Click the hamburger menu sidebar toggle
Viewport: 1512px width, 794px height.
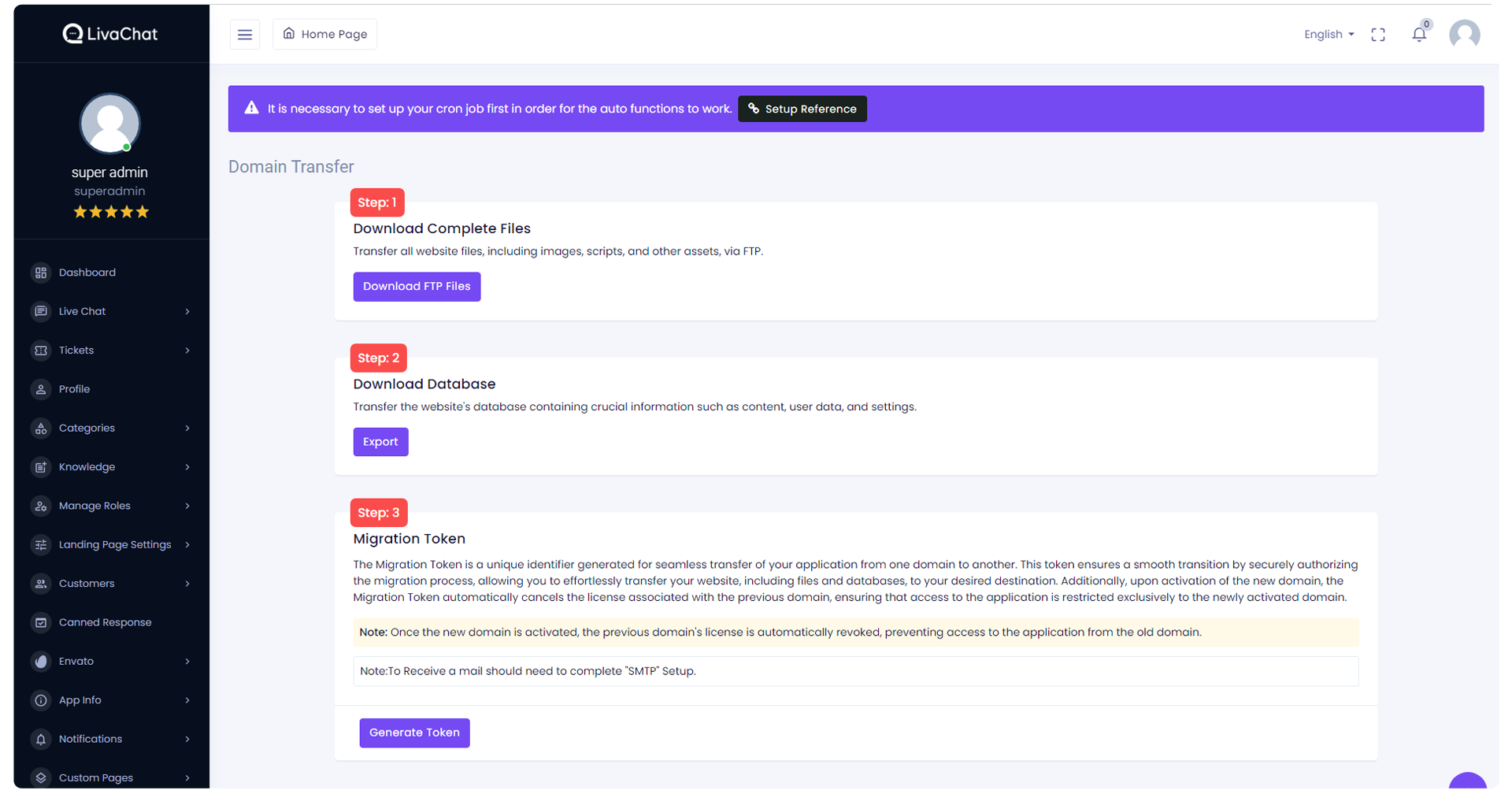tap(245, 35)
